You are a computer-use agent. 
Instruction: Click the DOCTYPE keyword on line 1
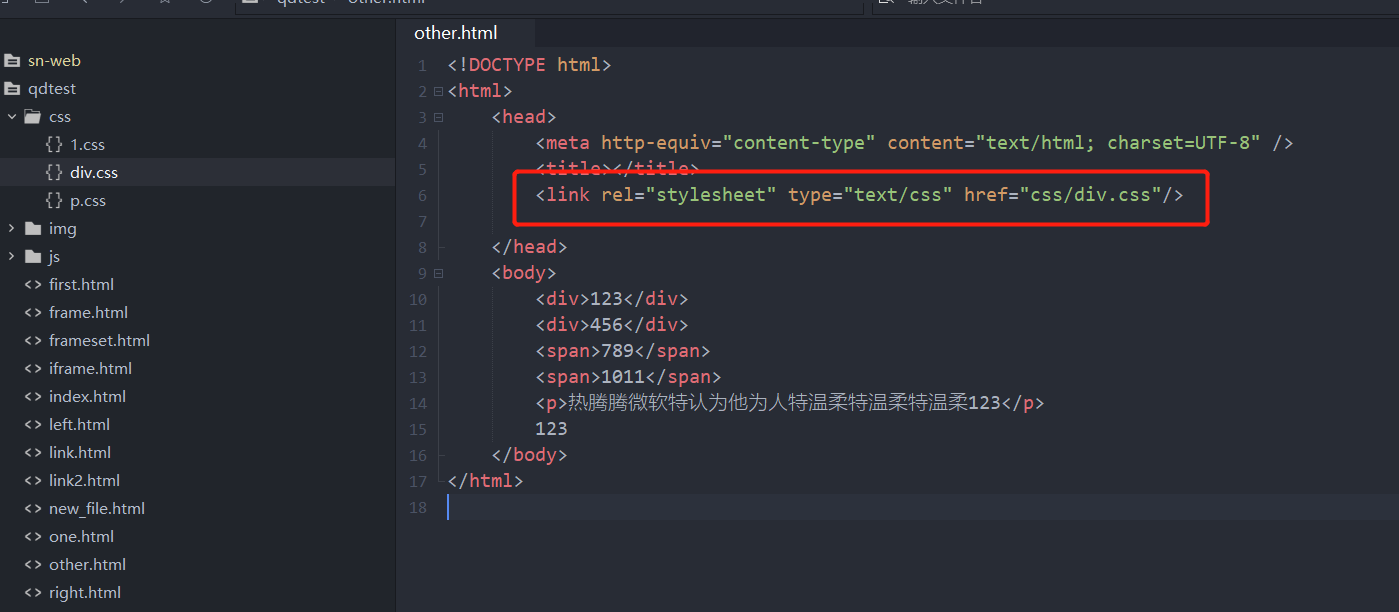coord(507,65)
